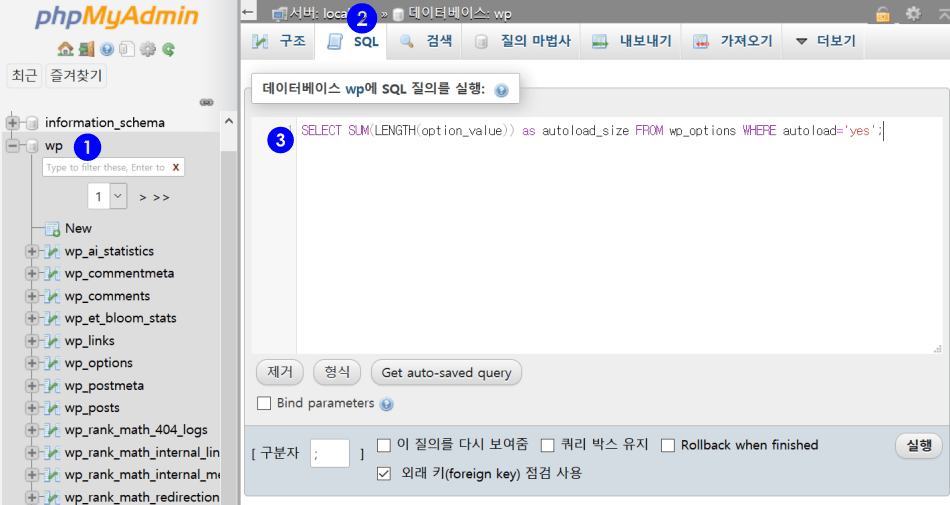The height and width of the screenshot is (505, 950).
Task: Expand the information_schema database tree node
Action: 13,123
